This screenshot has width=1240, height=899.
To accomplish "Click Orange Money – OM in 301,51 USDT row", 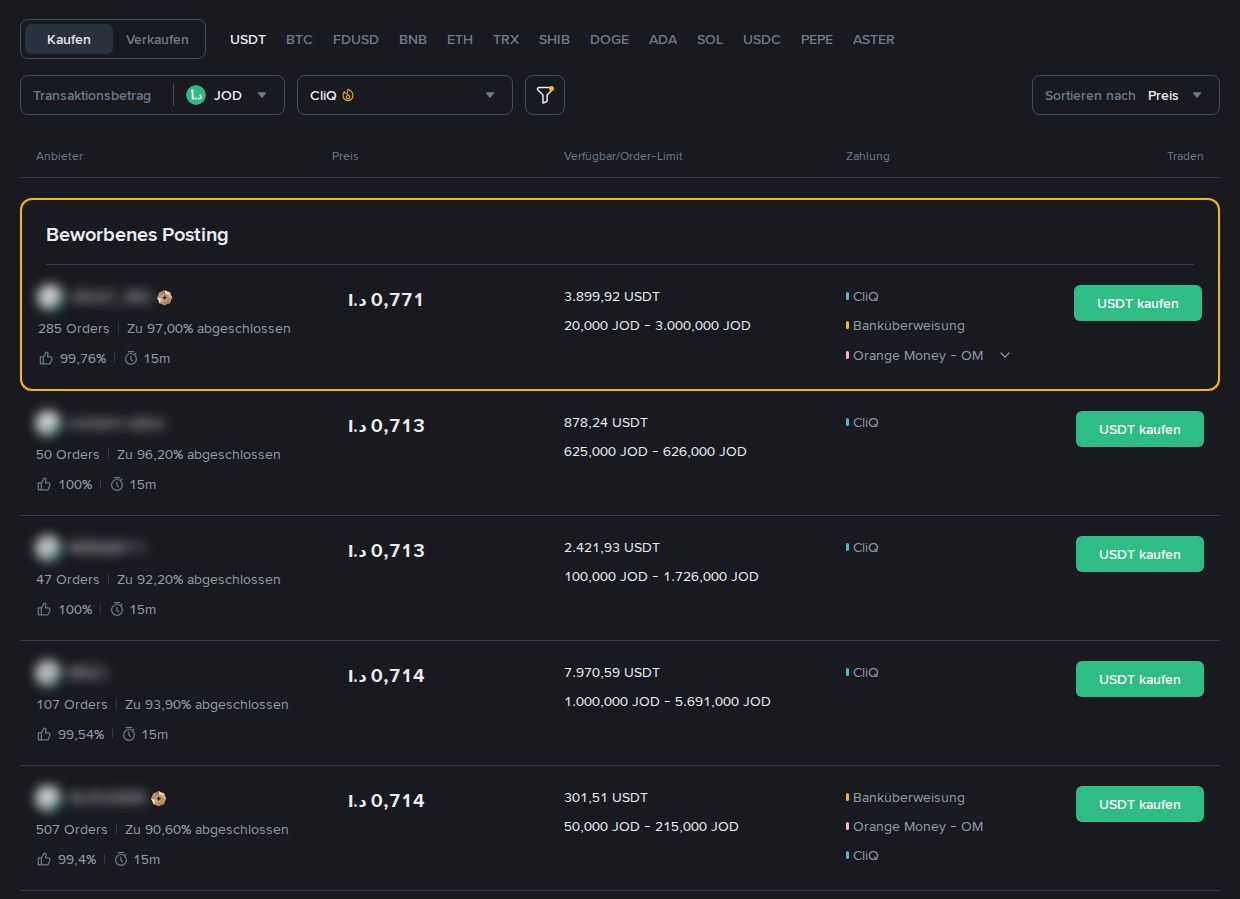I will click(x=918, y=827).
